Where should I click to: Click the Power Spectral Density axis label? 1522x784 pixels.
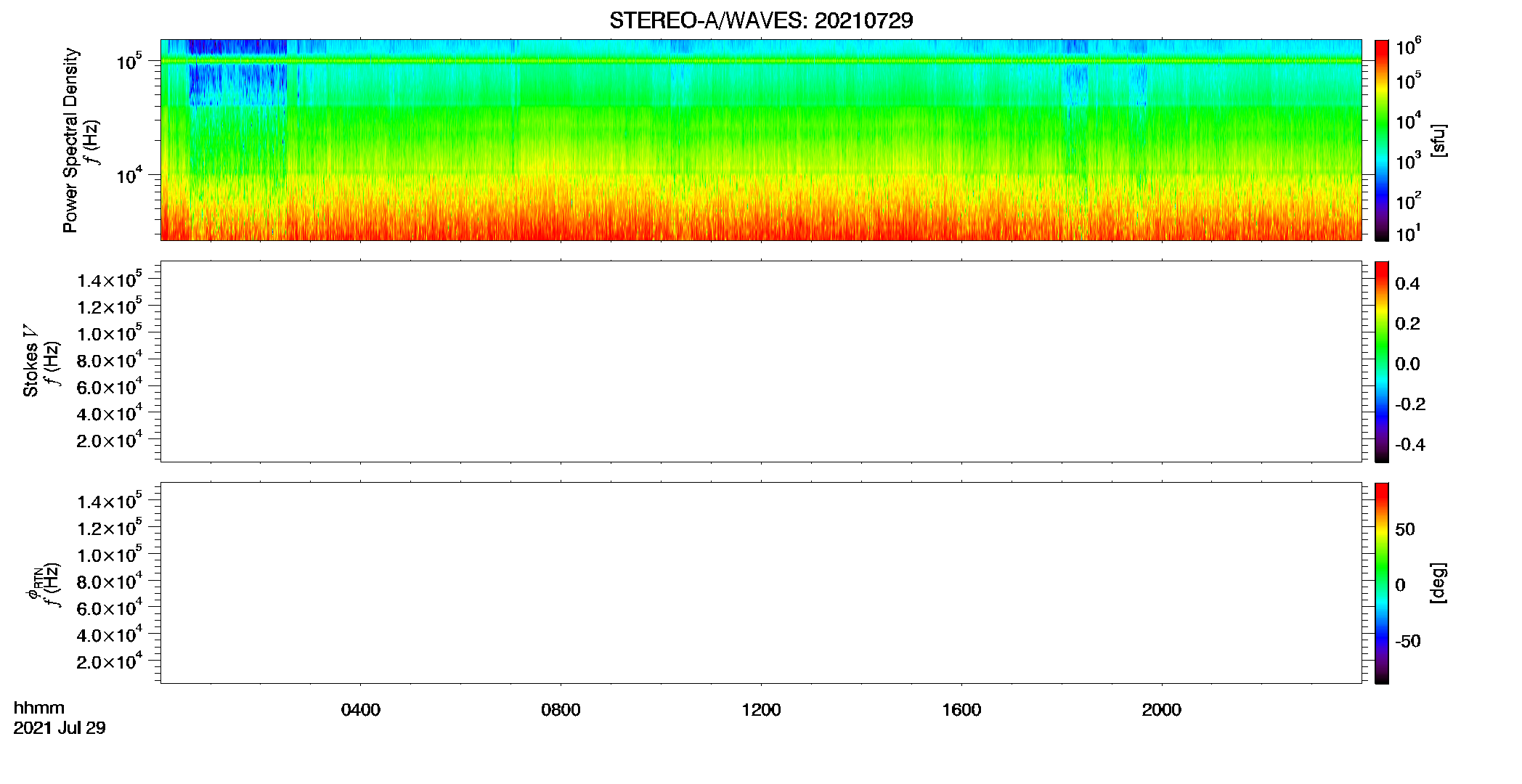pos(70,140)
